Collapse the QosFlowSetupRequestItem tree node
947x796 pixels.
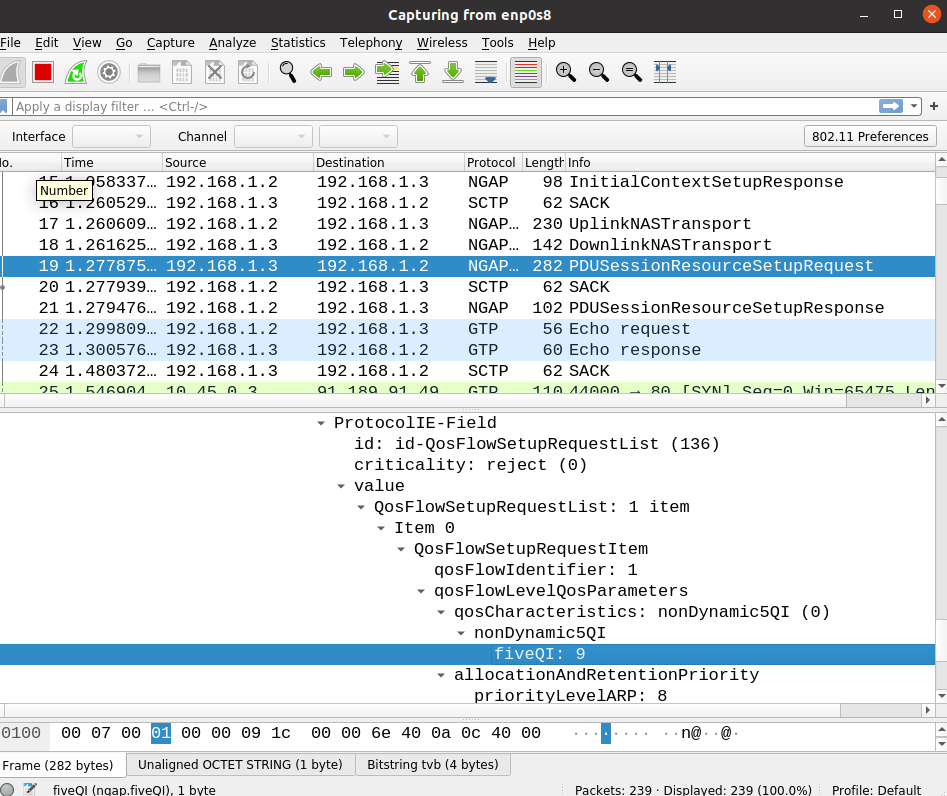pyautogui.click(x=400, y=548)
